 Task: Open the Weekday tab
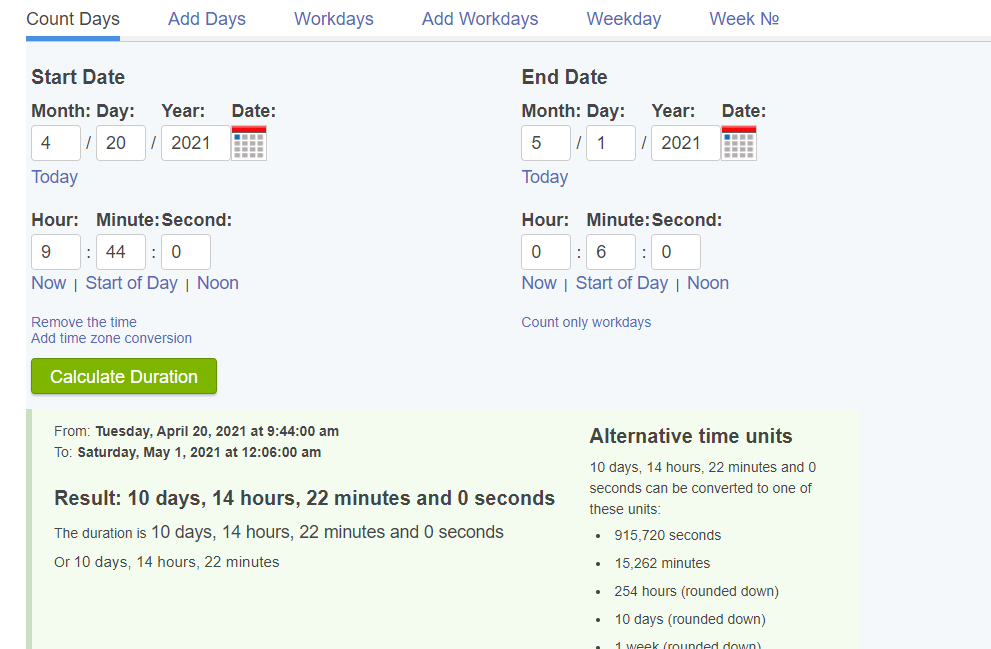[624, 20]
